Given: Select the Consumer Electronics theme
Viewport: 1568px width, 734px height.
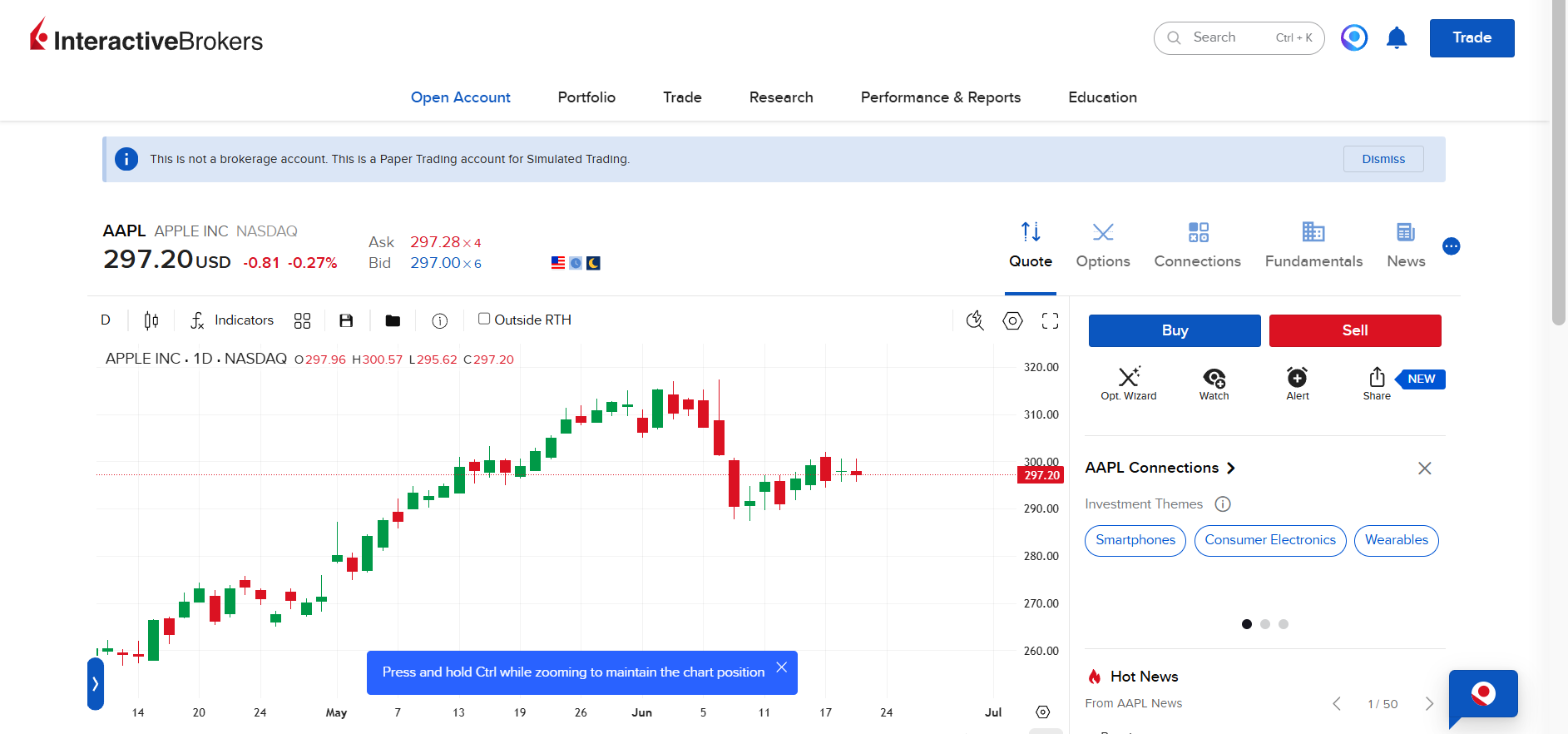Looking at the screenshot, I should [x=1270, y=541].
